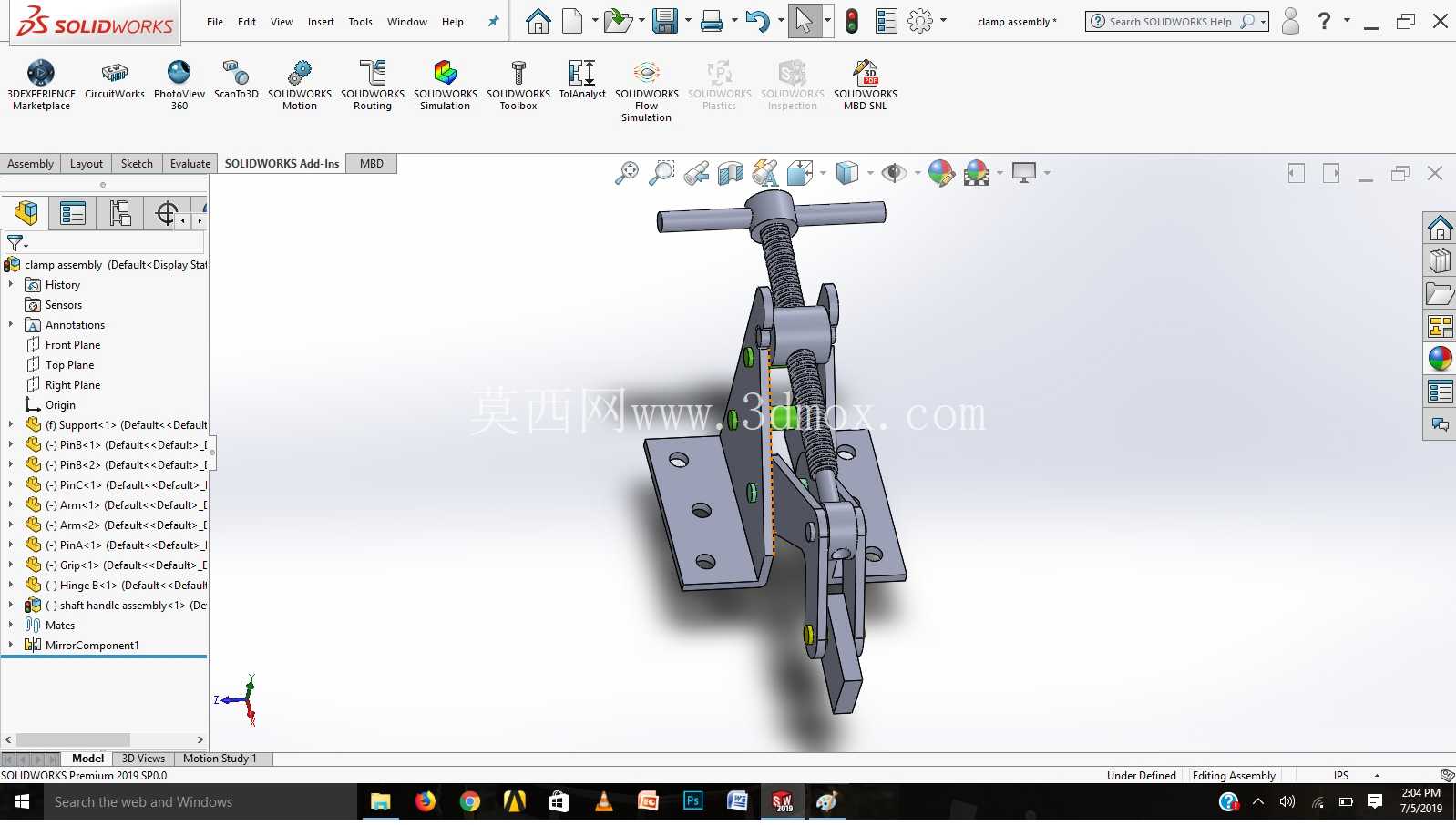
Task: Activate the Section View tool
Action: (x=731, y=172)
